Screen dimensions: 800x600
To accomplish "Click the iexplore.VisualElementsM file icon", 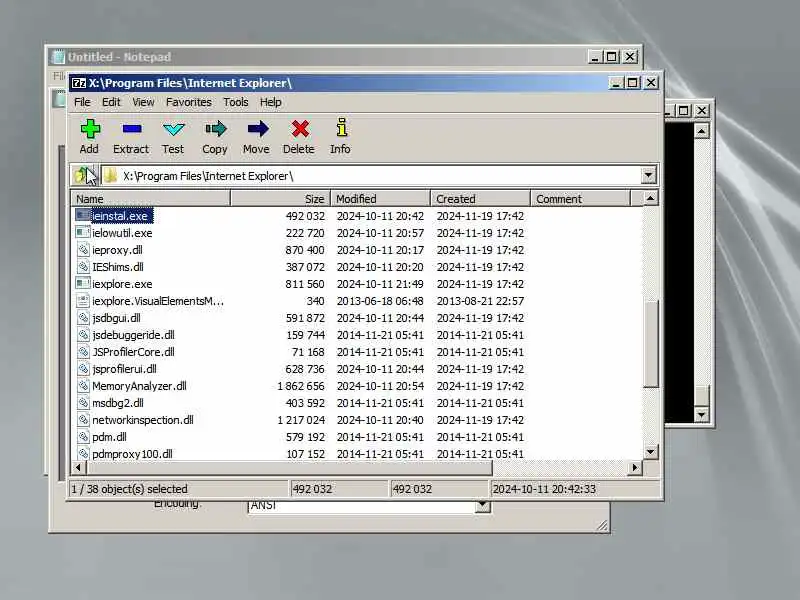I will point(83,301).
